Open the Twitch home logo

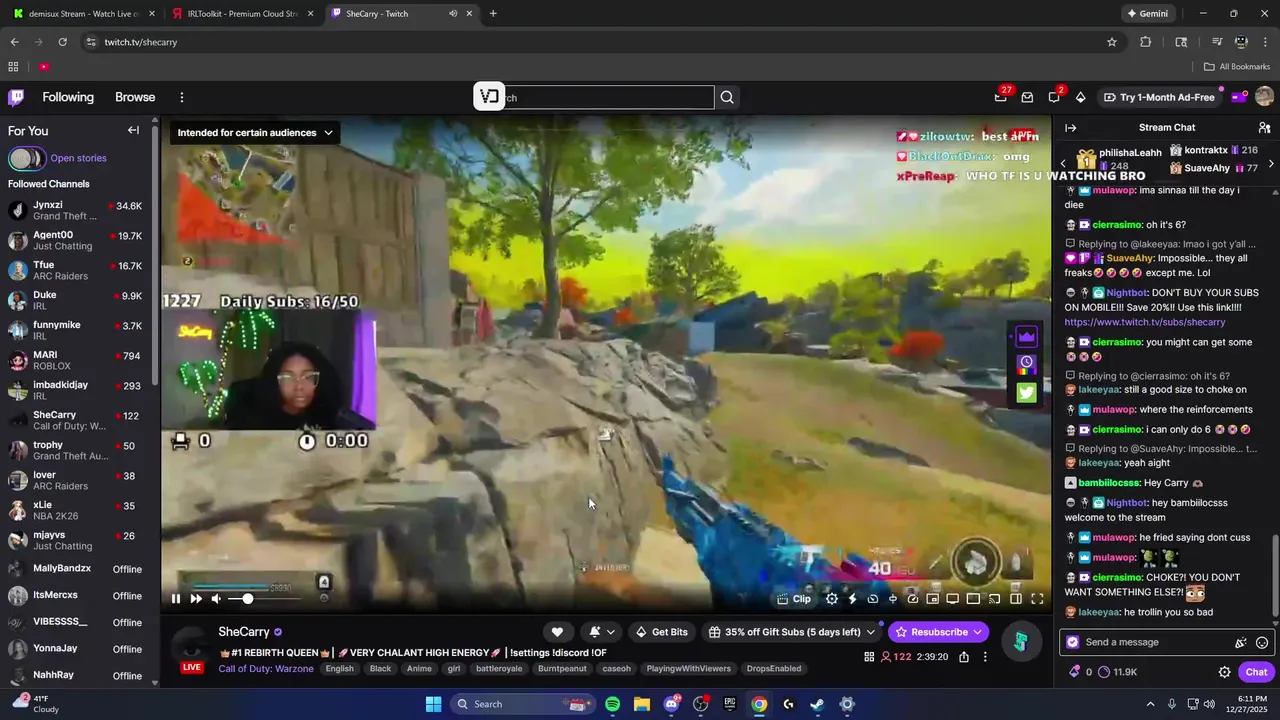tap(16, 97)
